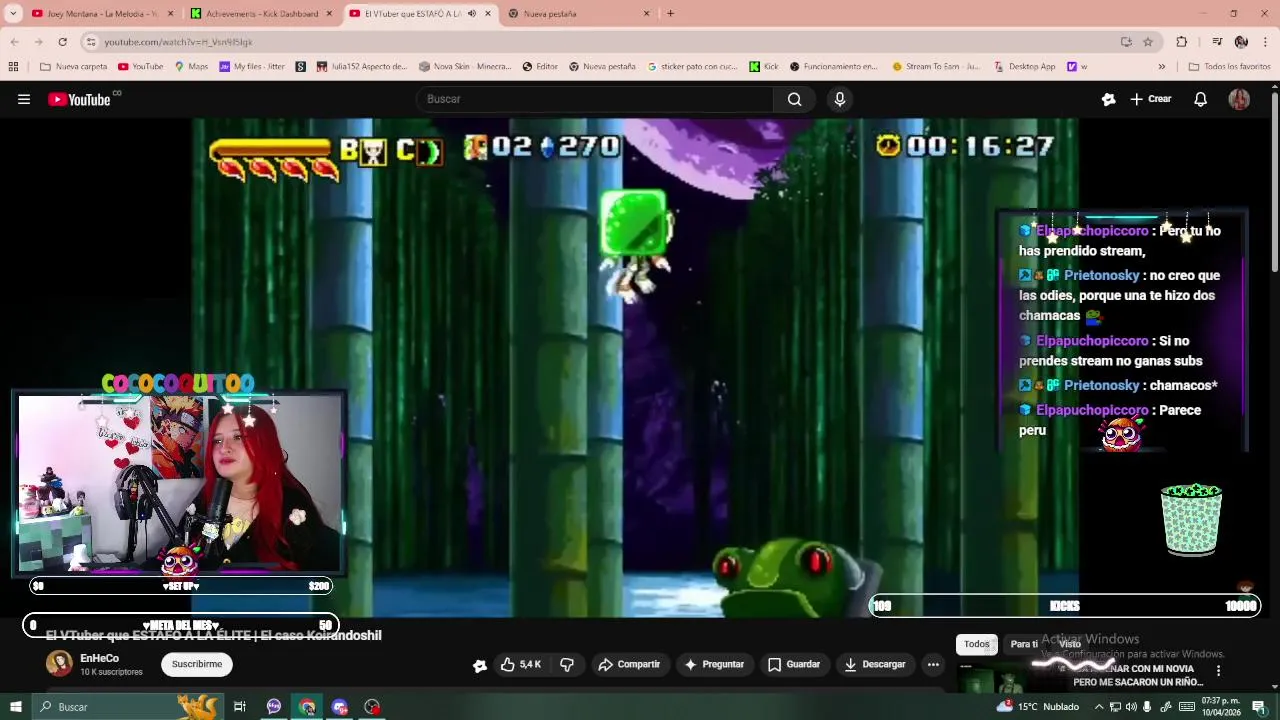Open Chrome three-dot menu
Image resolution: width=1280 pixels, height=720 pixels.
click(1266, 42)
